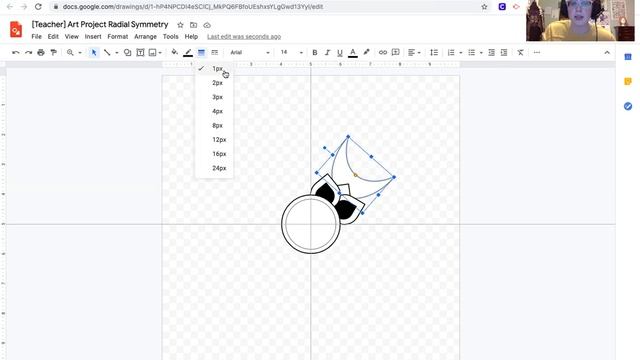Open the Insert menu
Screen dimensions: 640x360
(x=93, y=37)
